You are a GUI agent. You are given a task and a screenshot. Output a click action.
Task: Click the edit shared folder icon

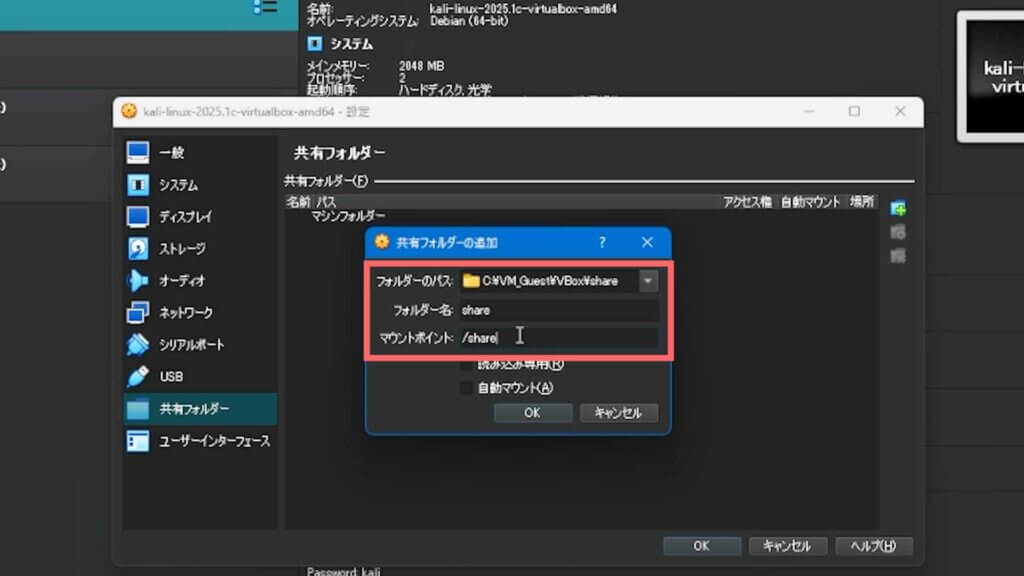(898, 232)
